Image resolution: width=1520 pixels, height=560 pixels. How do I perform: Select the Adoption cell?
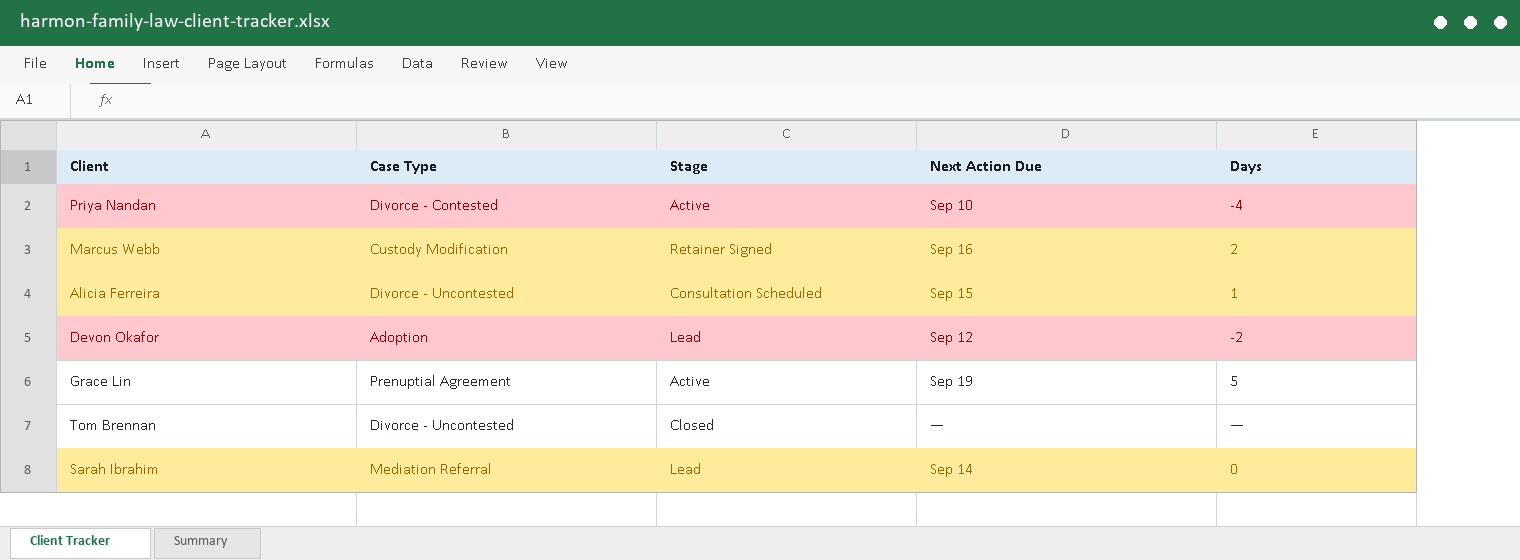pos(506,338)
